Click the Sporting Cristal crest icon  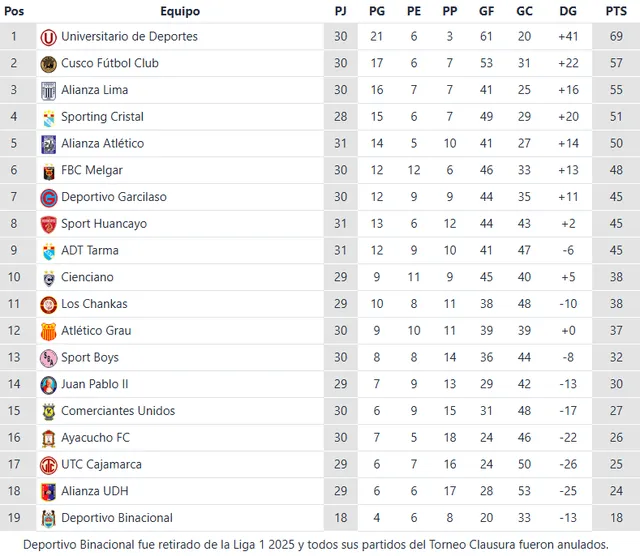coord(48,117)
